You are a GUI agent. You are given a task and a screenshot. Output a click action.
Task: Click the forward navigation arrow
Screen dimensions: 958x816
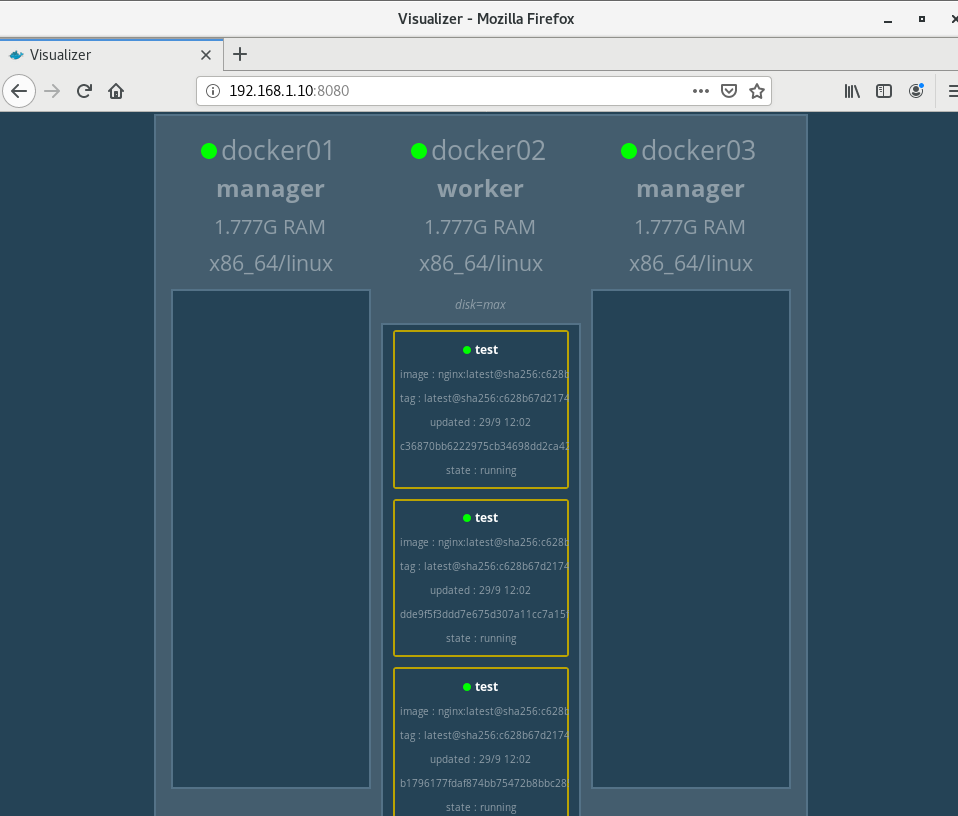(53, 91)
